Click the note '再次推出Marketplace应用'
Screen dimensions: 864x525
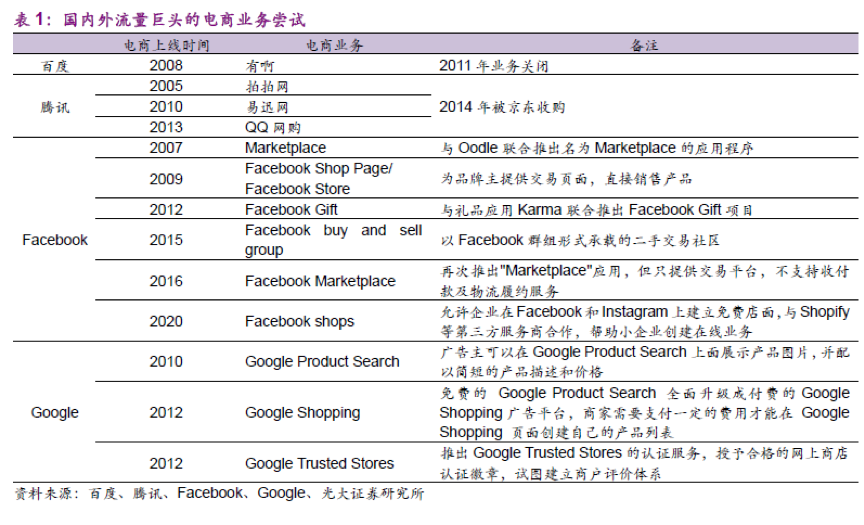644,281
